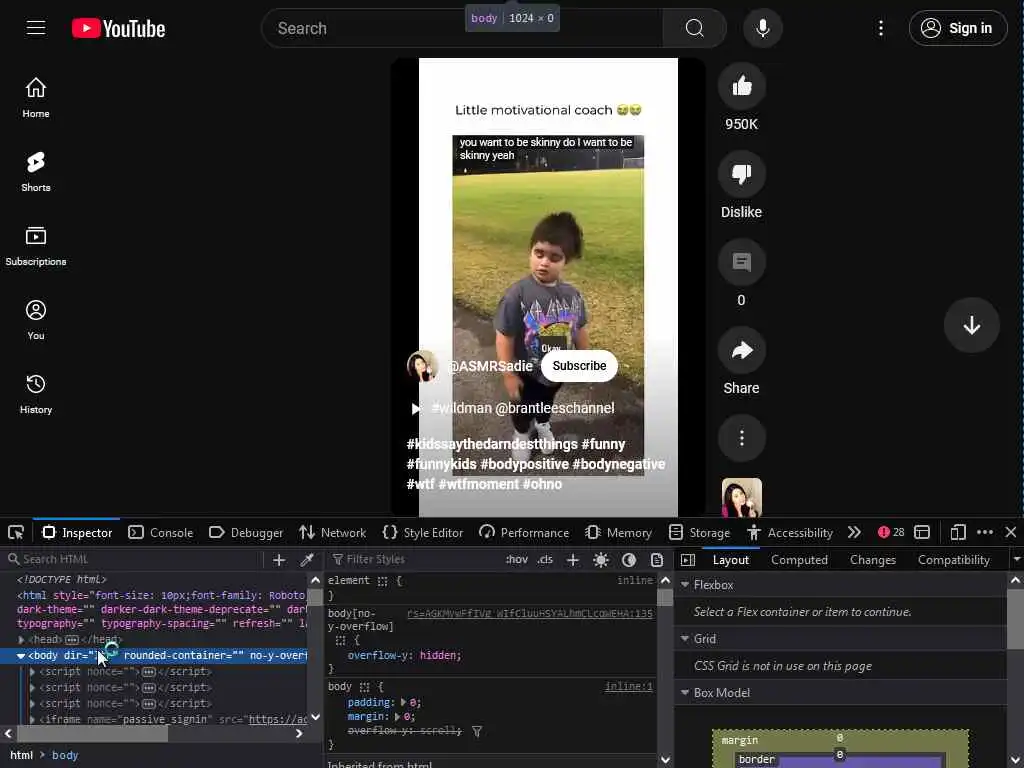Click the sound track thumbnail below actions

coord(741,498)
